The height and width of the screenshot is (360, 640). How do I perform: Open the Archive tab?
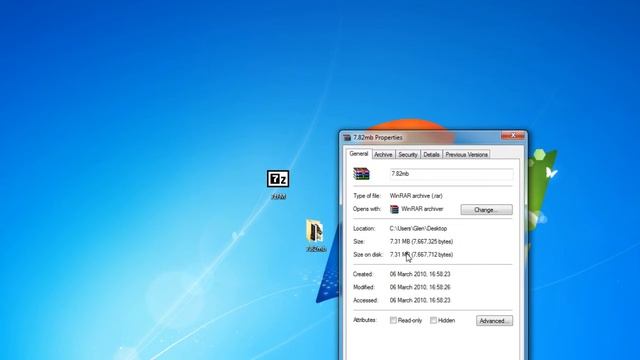[x=383, y=155]
